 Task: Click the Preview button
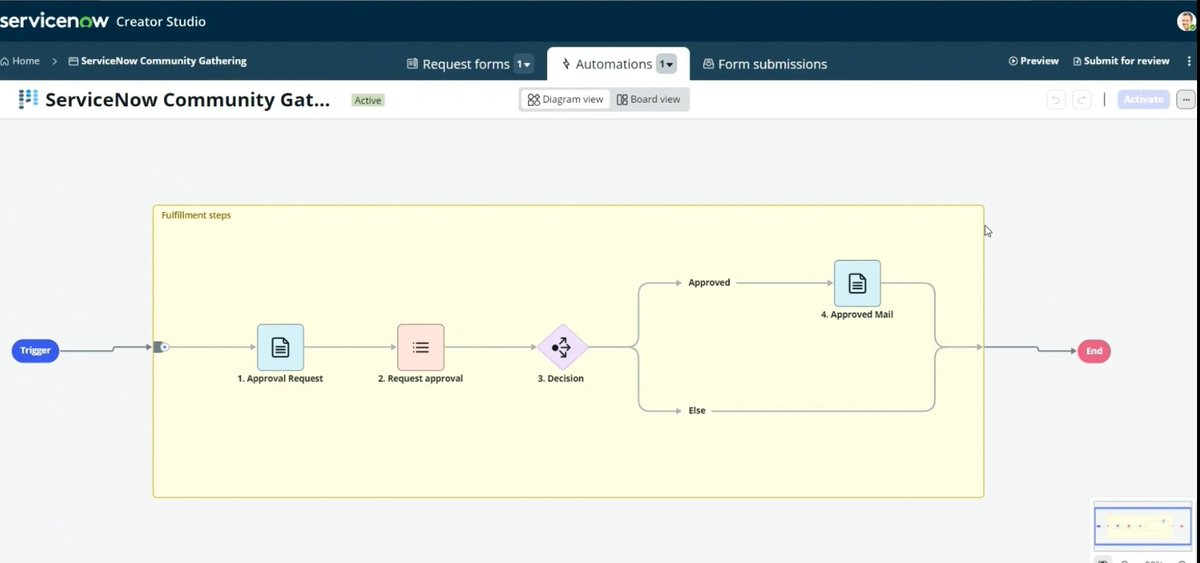tap(1034, 61)
